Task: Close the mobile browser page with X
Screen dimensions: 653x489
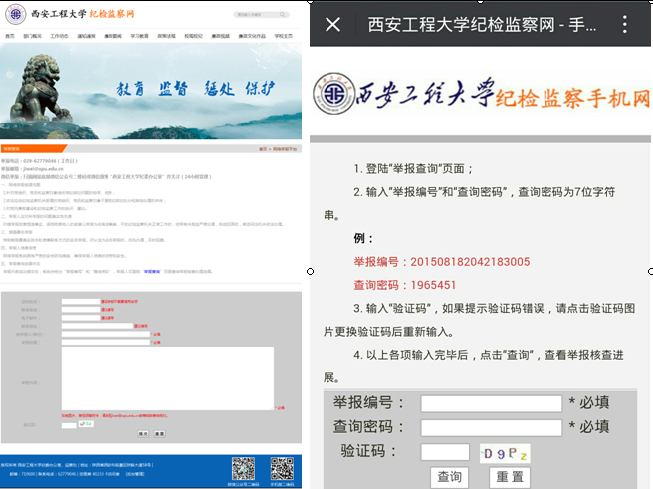Action: [333, 24]
